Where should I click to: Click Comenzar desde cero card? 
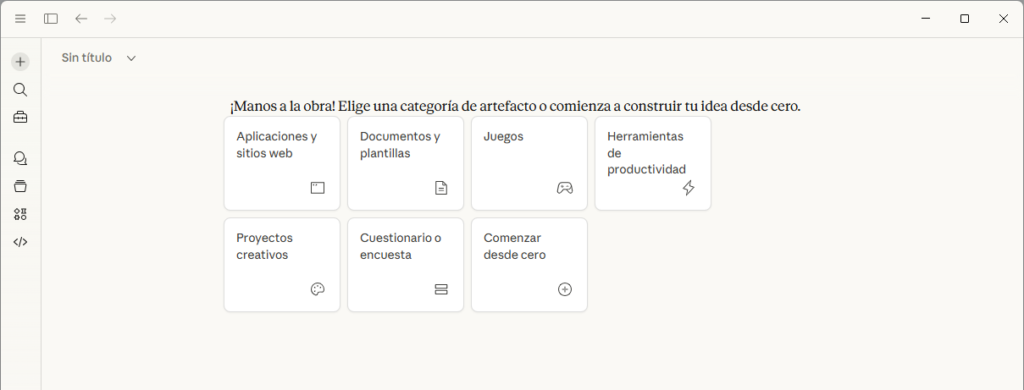pyautogui.click(x=529, y=265)
